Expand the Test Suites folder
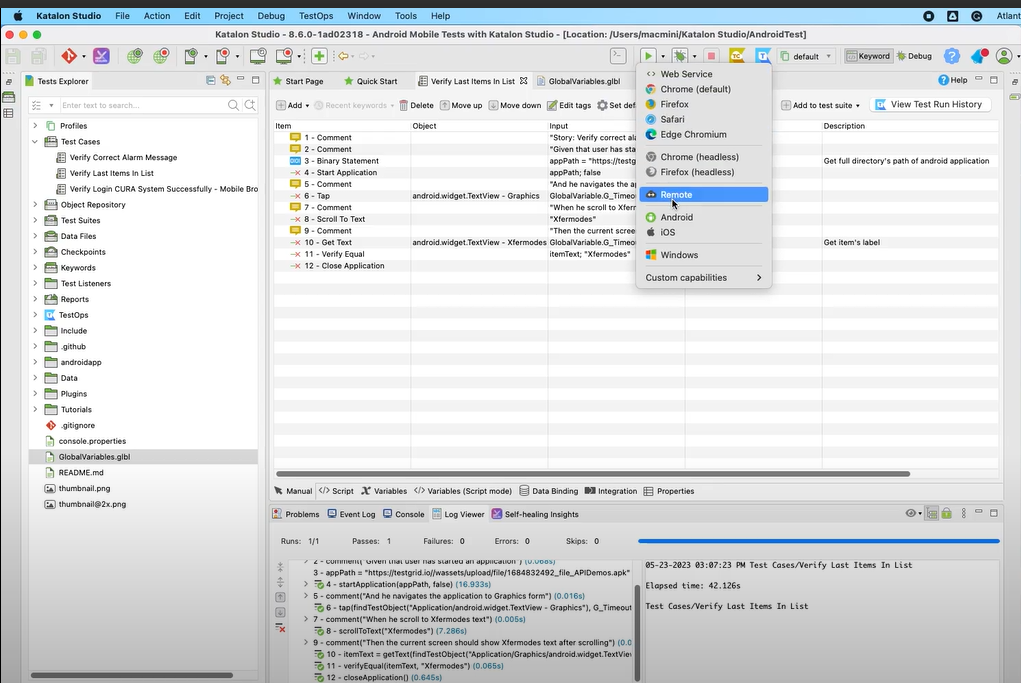Image resolution: width=1021 pixels, height=683 pixels. pyautogui.click(x=35, y=220)
